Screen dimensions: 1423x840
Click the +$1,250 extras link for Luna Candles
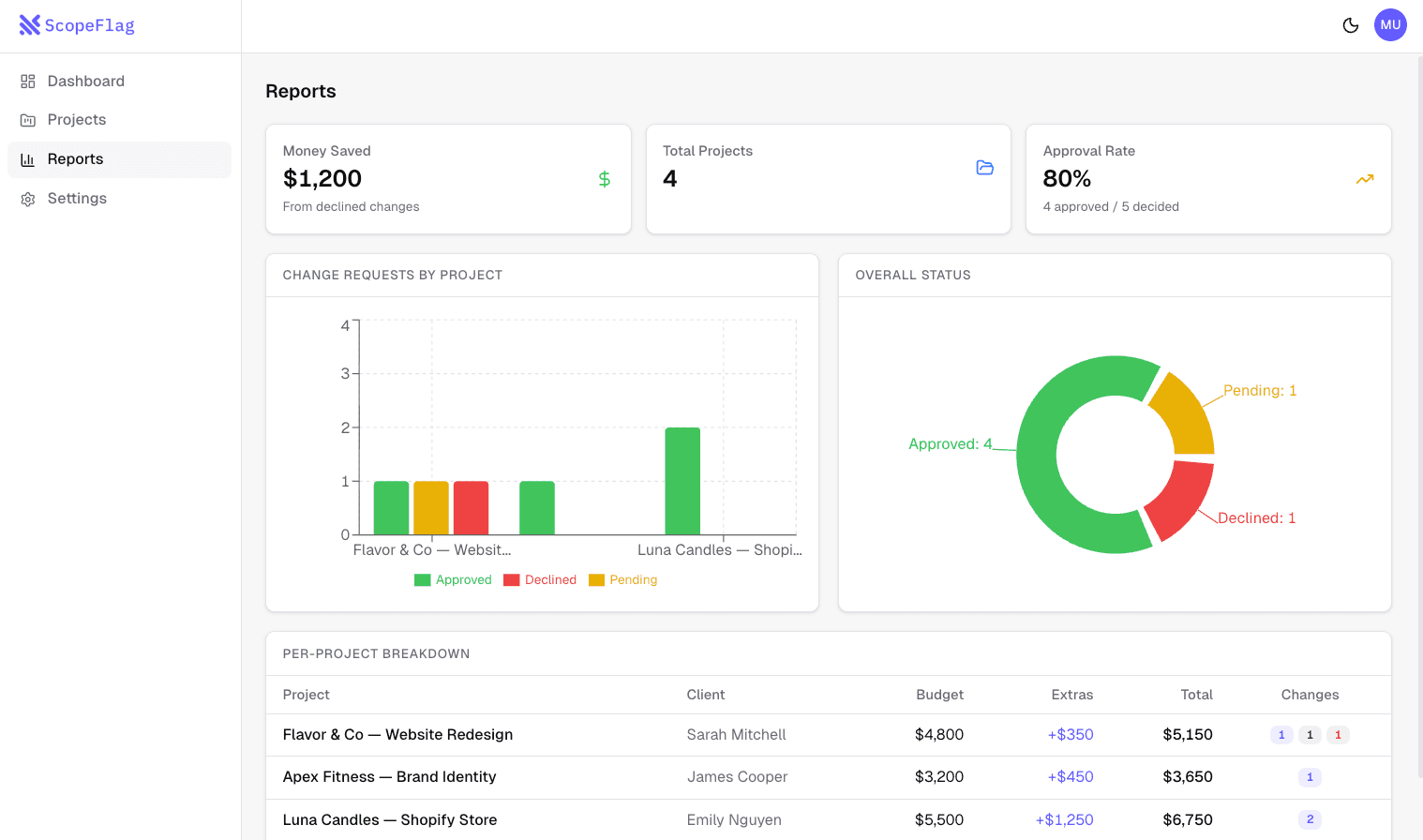1063,819
